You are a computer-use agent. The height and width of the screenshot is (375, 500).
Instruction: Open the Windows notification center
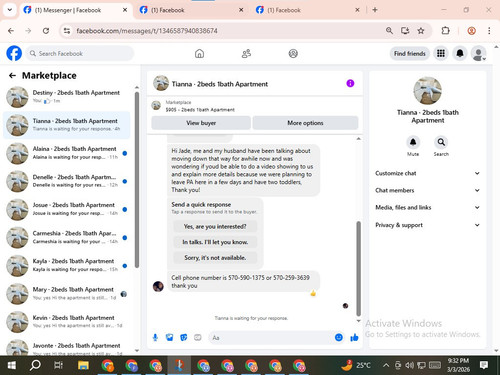click(x=484, y=365)
